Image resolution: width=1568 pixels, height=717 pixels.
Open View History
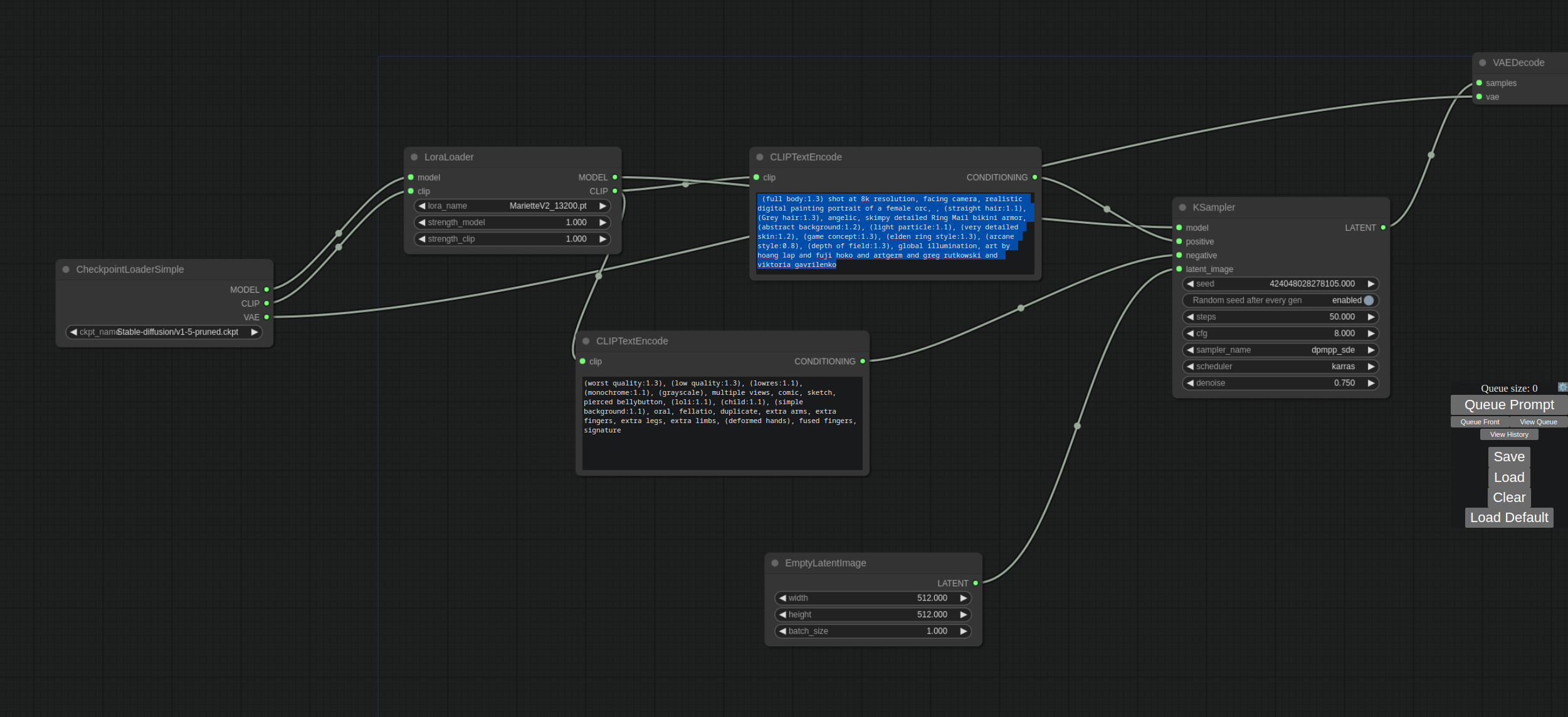[x=1508, y=434]
